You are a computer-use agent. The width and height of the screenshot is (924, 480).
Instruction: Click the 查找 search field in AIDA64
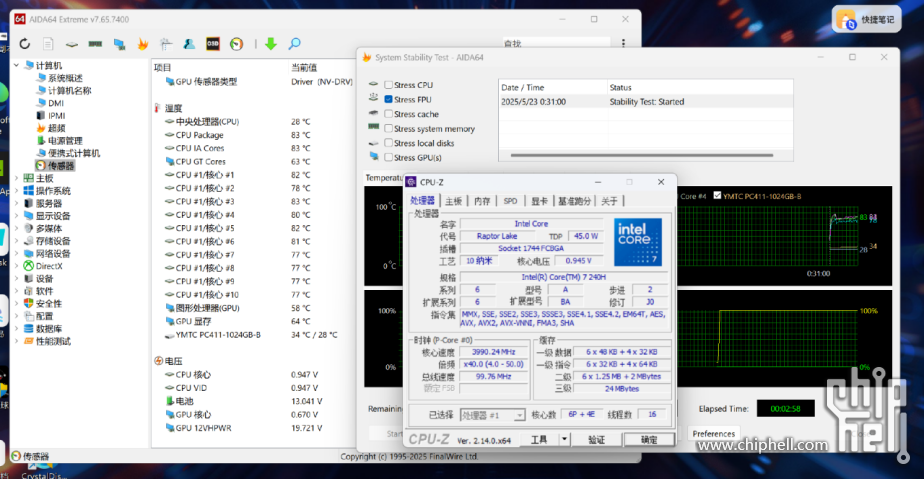tap(555, 43)
